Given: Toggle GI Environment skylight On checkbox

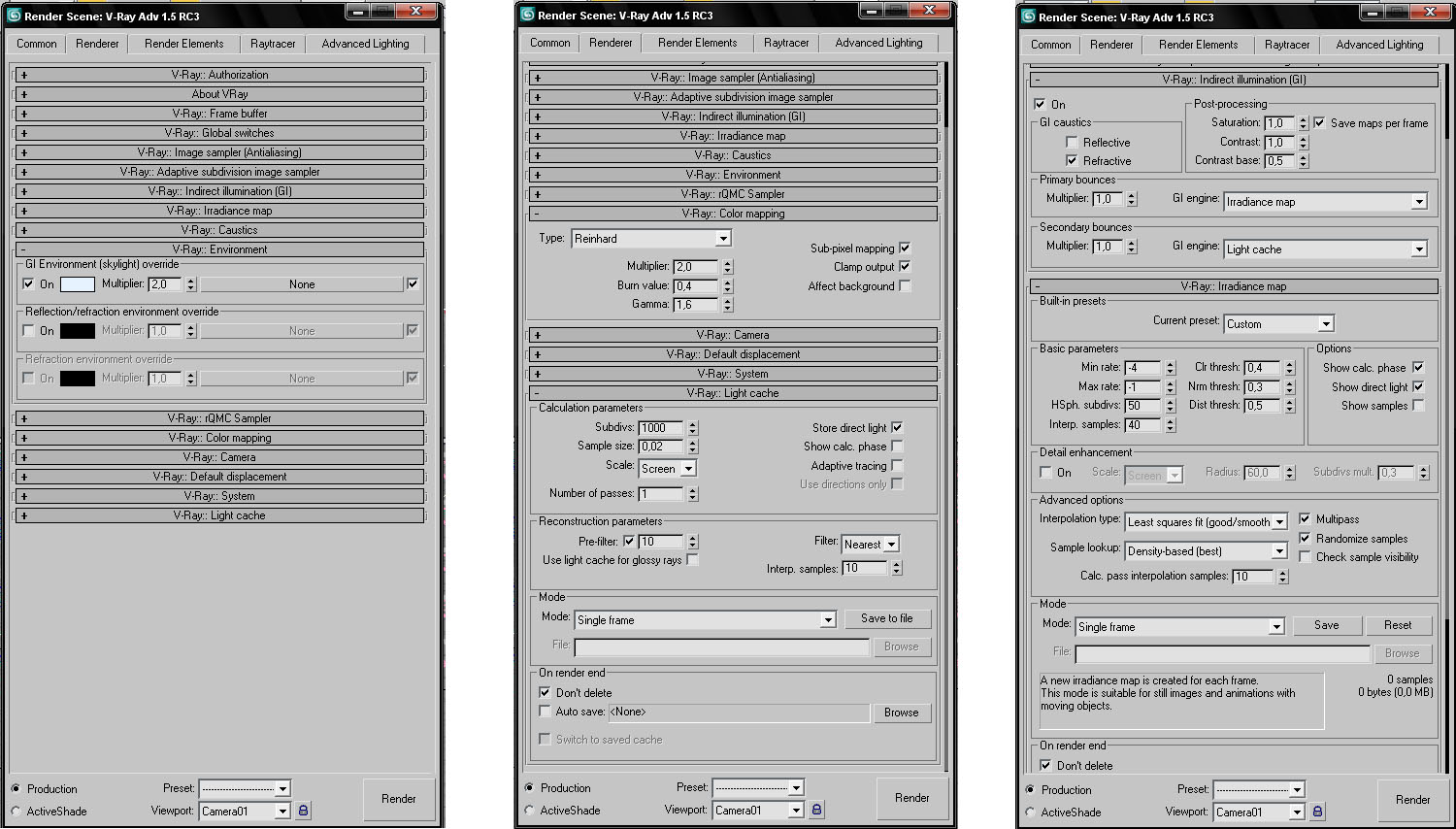Looking at the screenshot, I should [28, 284].
